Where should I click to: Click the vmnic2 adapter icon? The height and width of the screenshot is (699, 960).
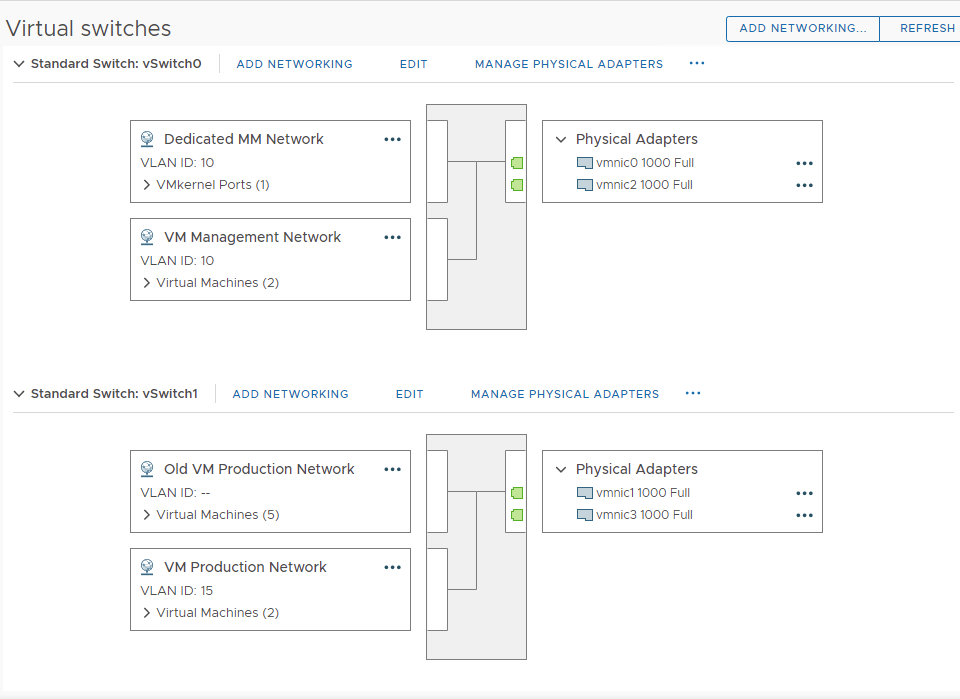click(585, 184)
